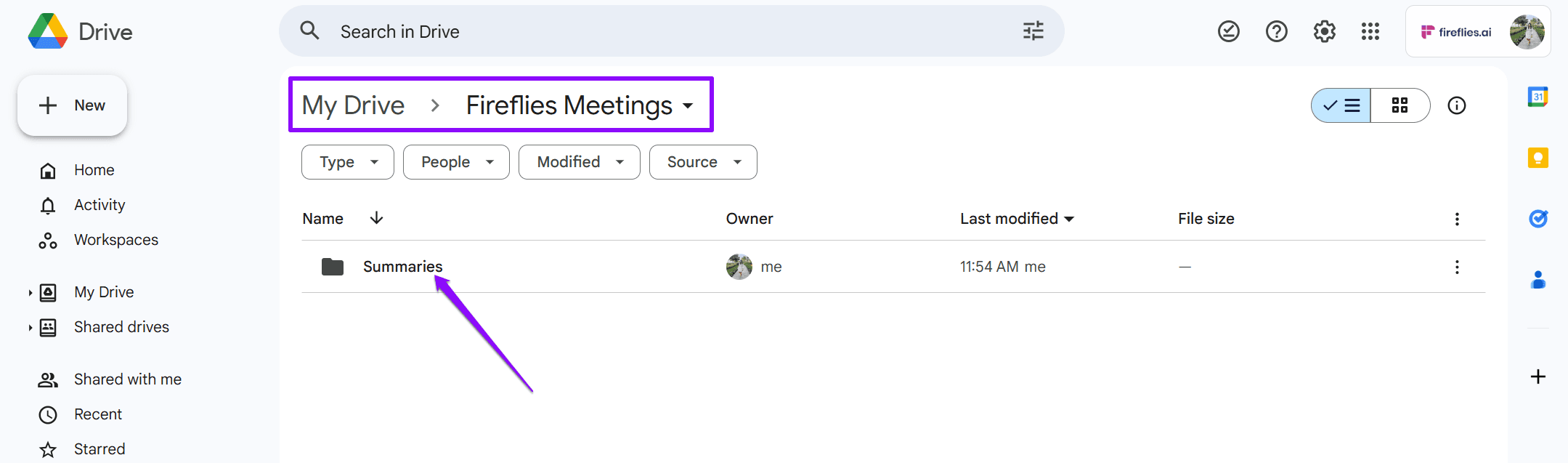Open the Modified filter dropdown
1568x463 pixels.
tap(579, 162)
